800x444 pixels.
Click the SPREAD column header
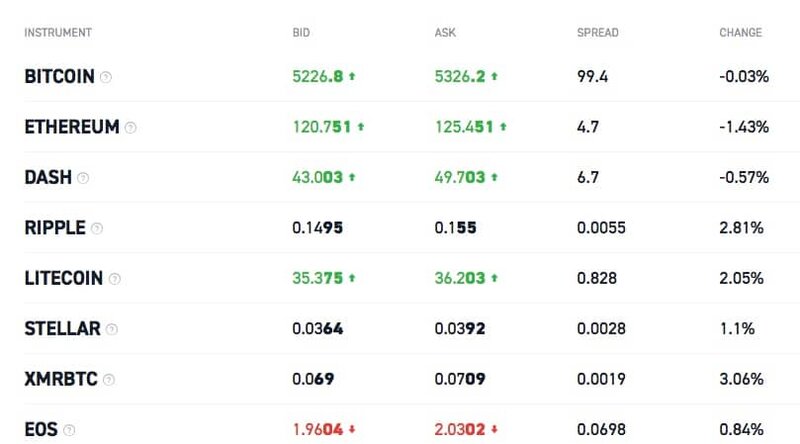598,33
